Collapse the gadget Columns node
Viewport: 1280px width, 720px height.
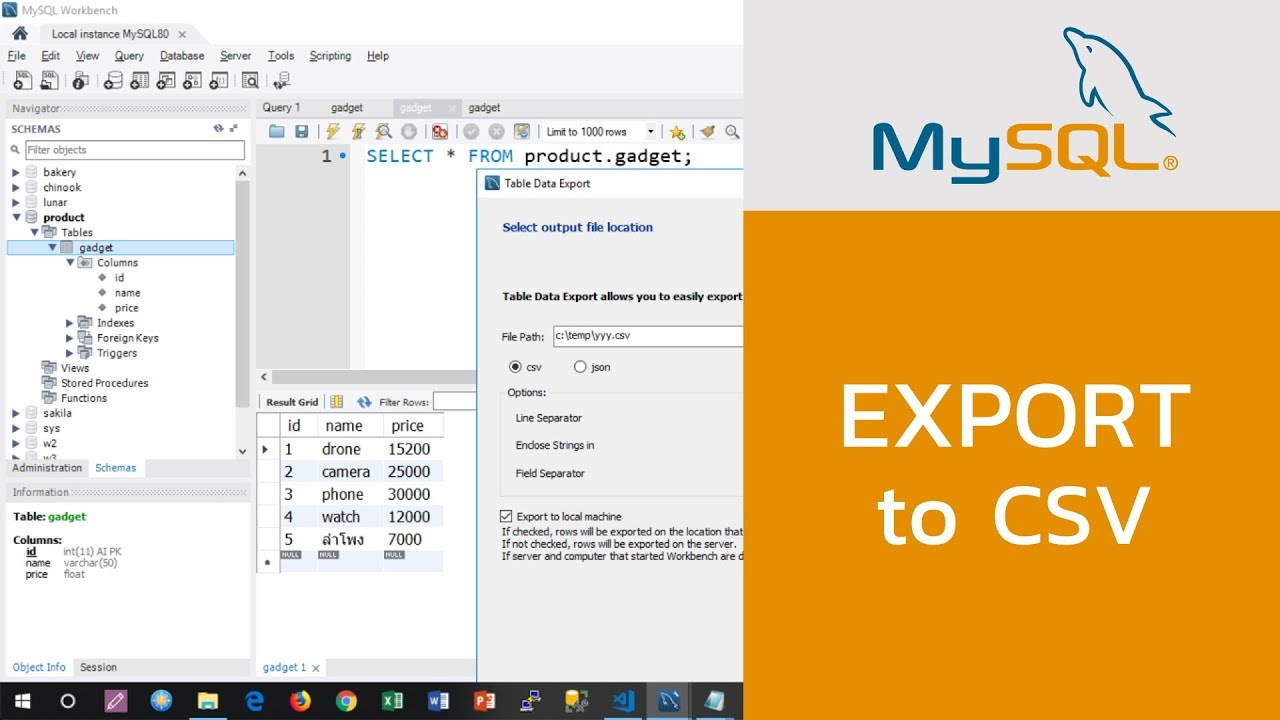[70, 263]
